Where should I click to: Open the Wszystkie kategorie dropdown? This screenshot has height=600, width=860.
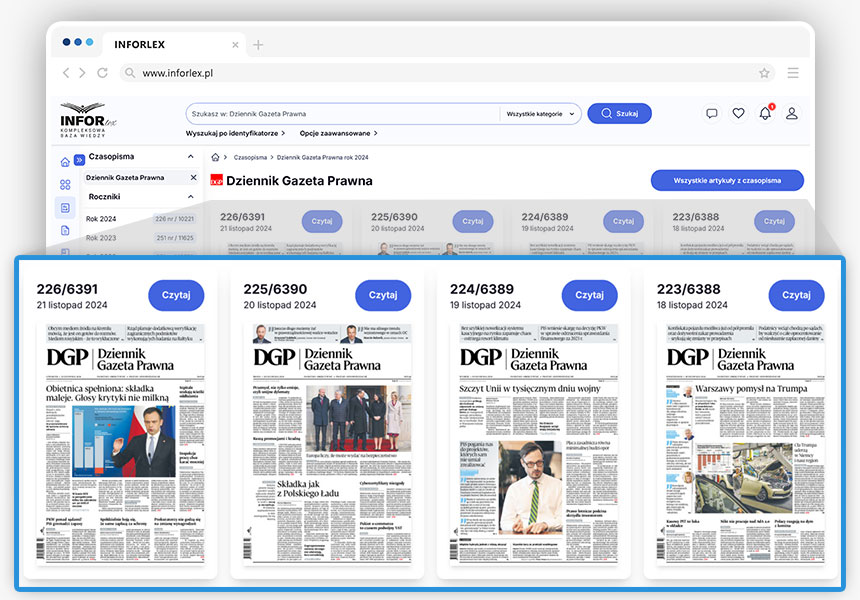(540, 114)
